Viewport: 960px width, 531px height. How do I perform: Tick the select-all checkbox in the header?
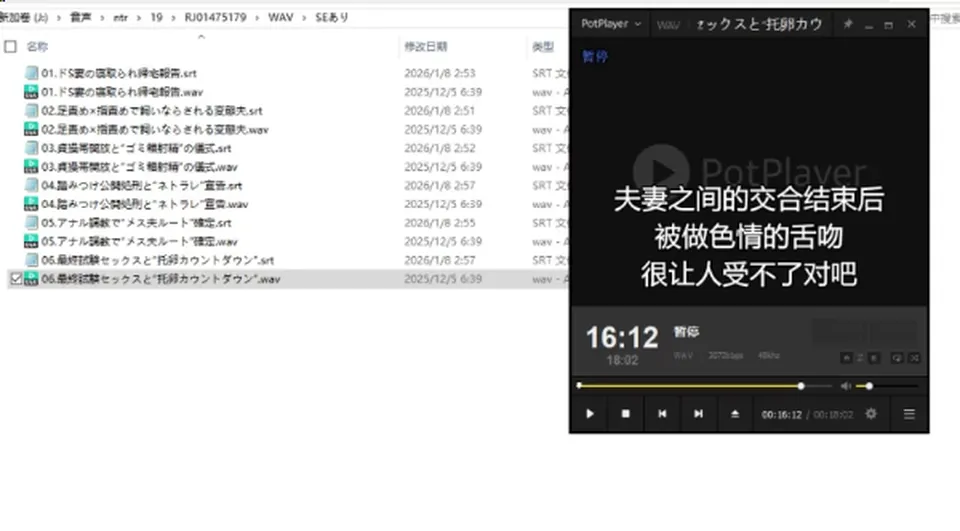click(x=10, y=47)
